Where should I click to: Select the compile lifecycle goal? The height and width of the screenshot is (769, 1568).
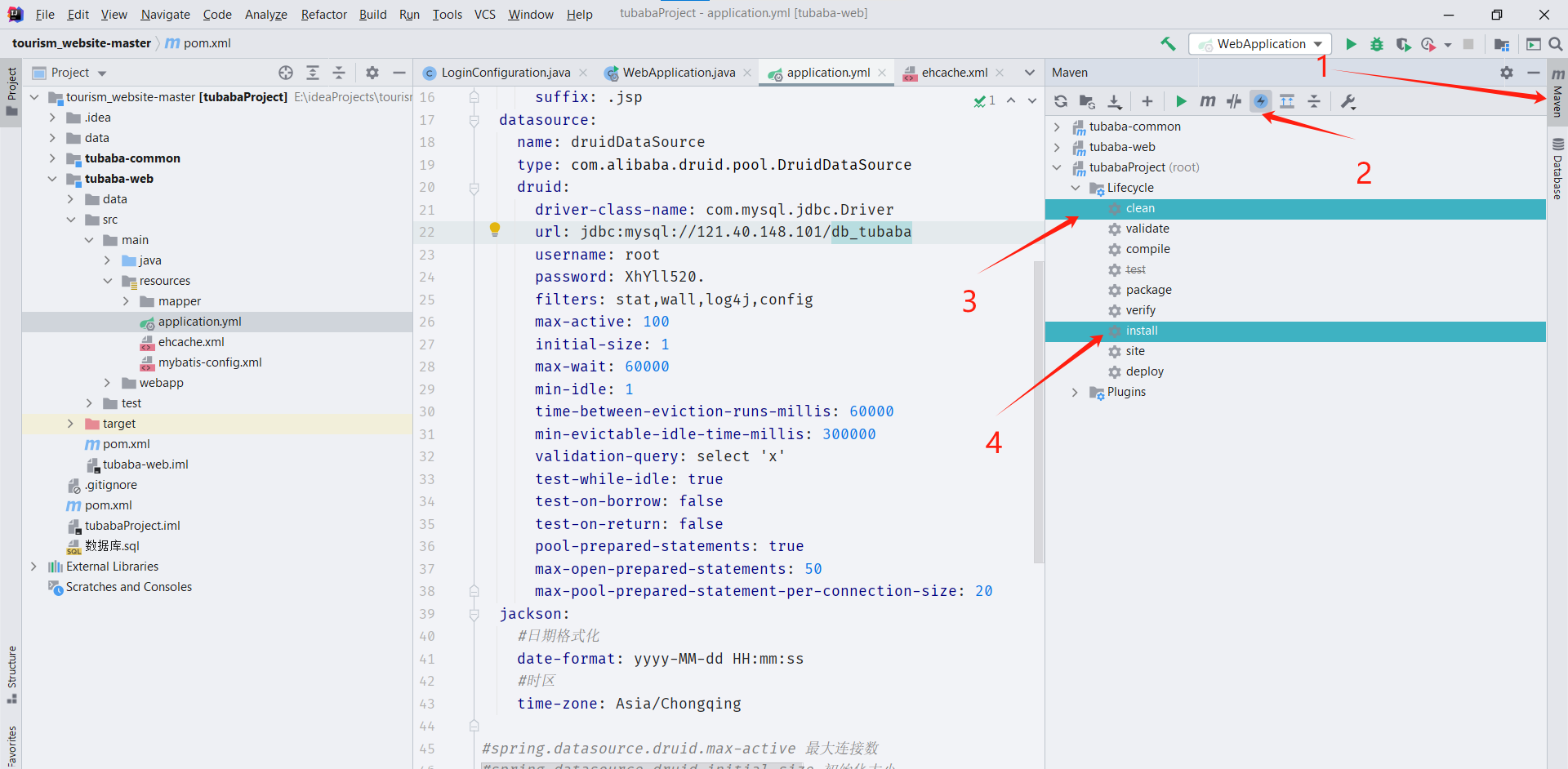(1147, 249)
